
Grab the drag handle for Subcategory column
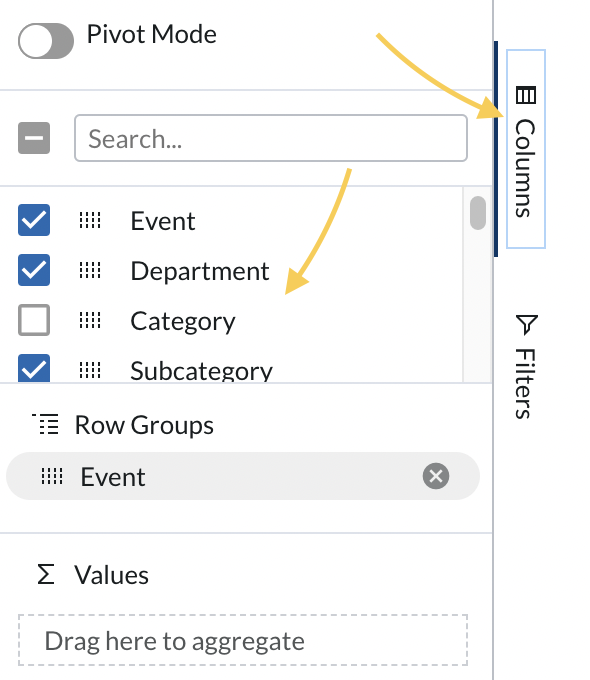(x=90, y=370)
